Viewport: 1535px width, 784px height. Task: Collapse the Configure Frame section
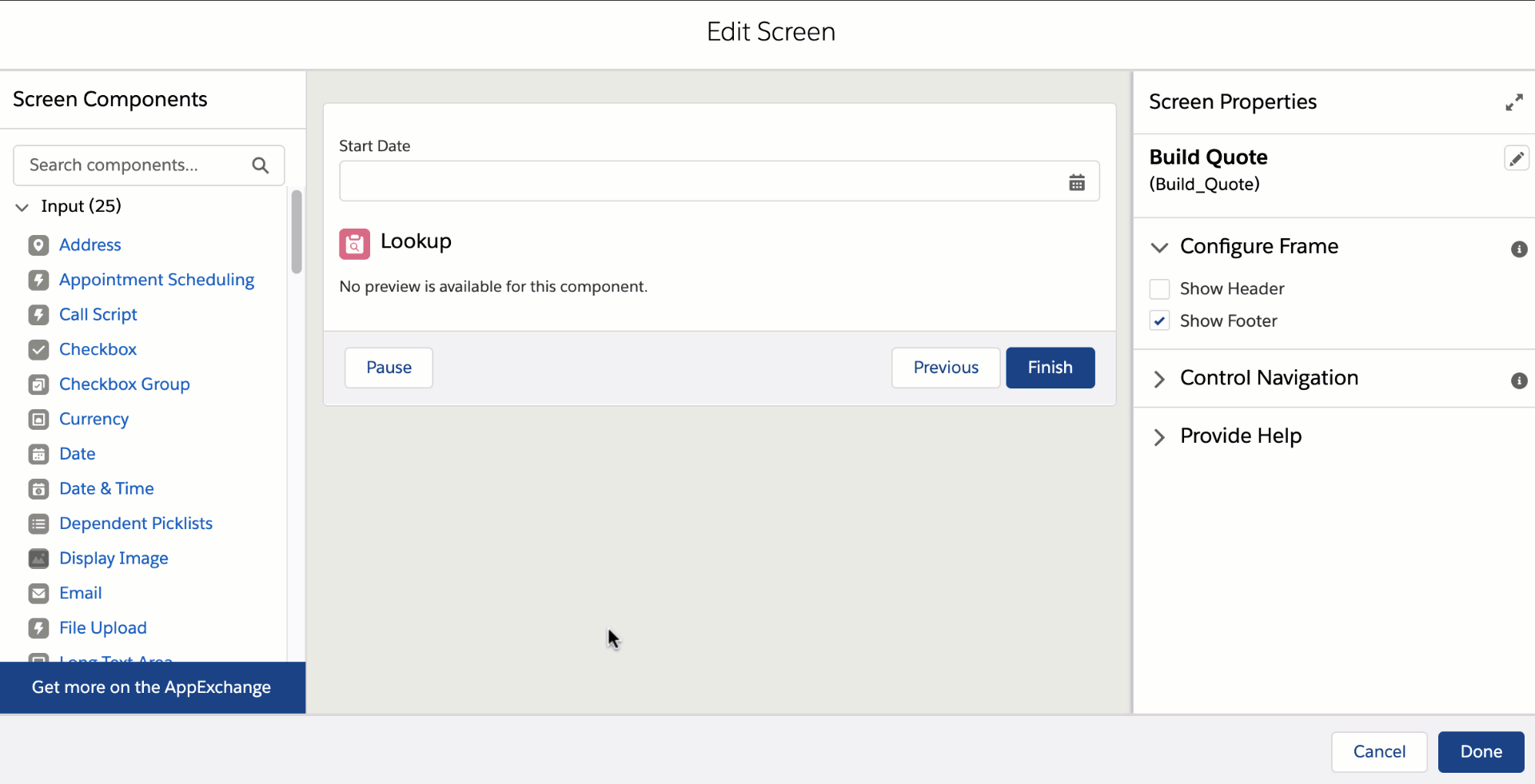(1159, 247)
